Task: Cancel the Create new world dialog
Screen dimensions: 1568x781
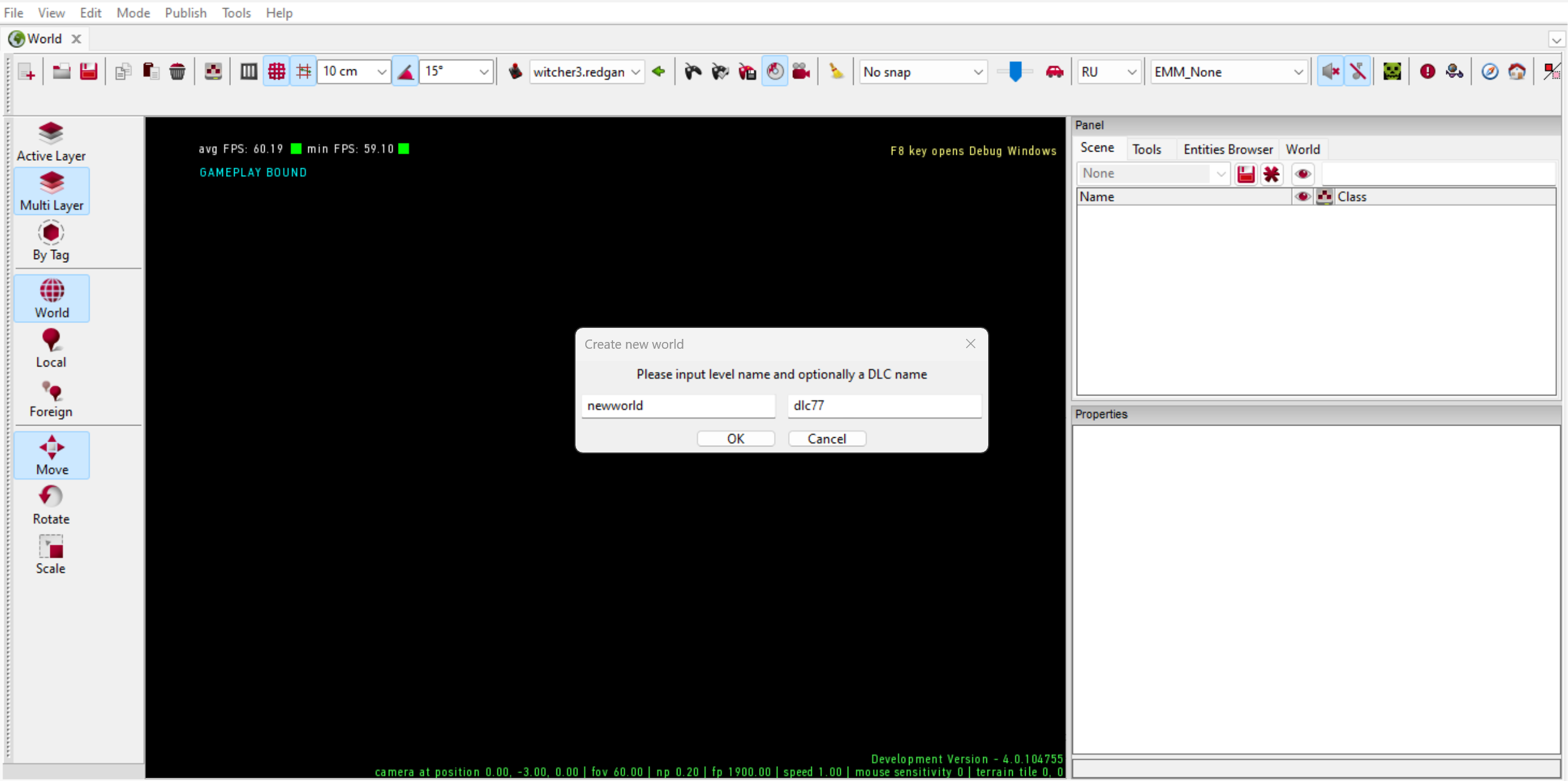Action: pyautogui.click(x=826, y=438)
